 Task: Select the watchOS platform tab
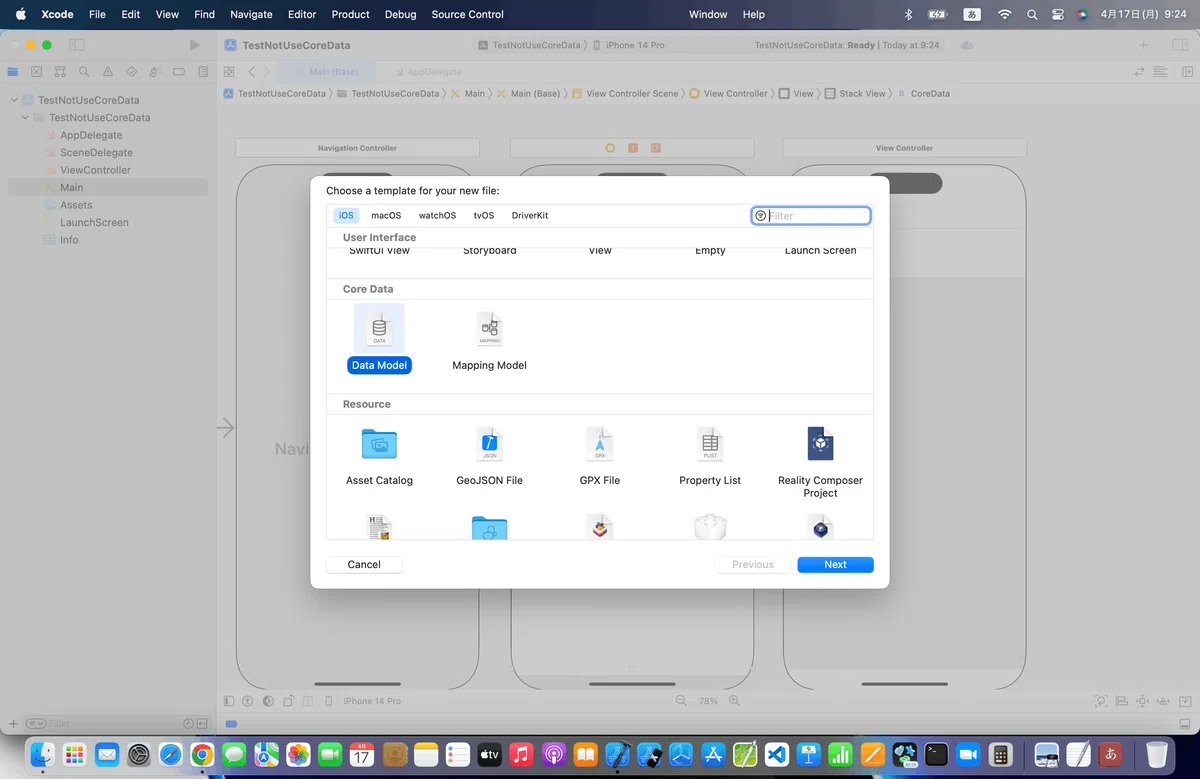click(x=437, y=215)
